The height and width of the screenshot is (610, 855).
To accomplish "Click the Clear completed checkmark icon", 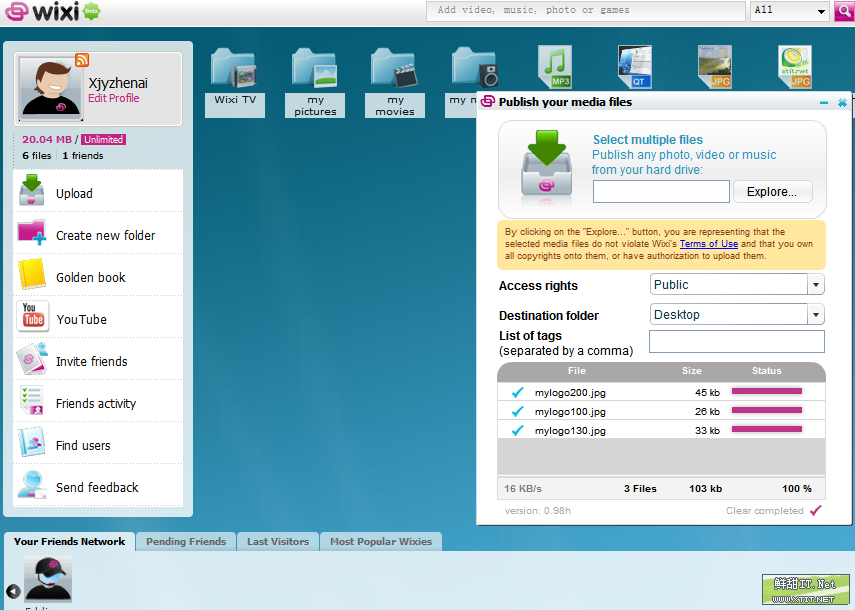I will pyautogui.click(x=816, y=511).
